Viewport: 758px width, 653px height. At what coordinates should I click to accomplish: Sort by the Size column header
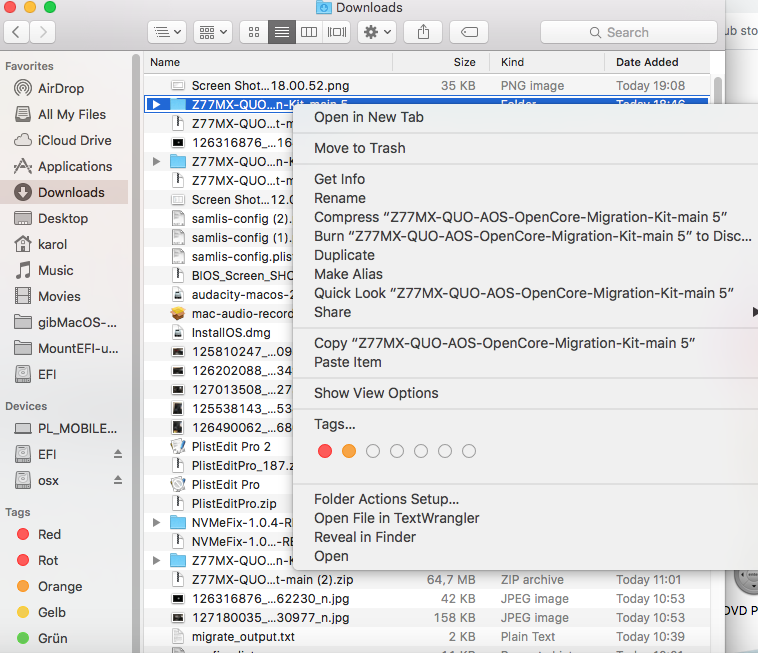(x=441, y=62)
